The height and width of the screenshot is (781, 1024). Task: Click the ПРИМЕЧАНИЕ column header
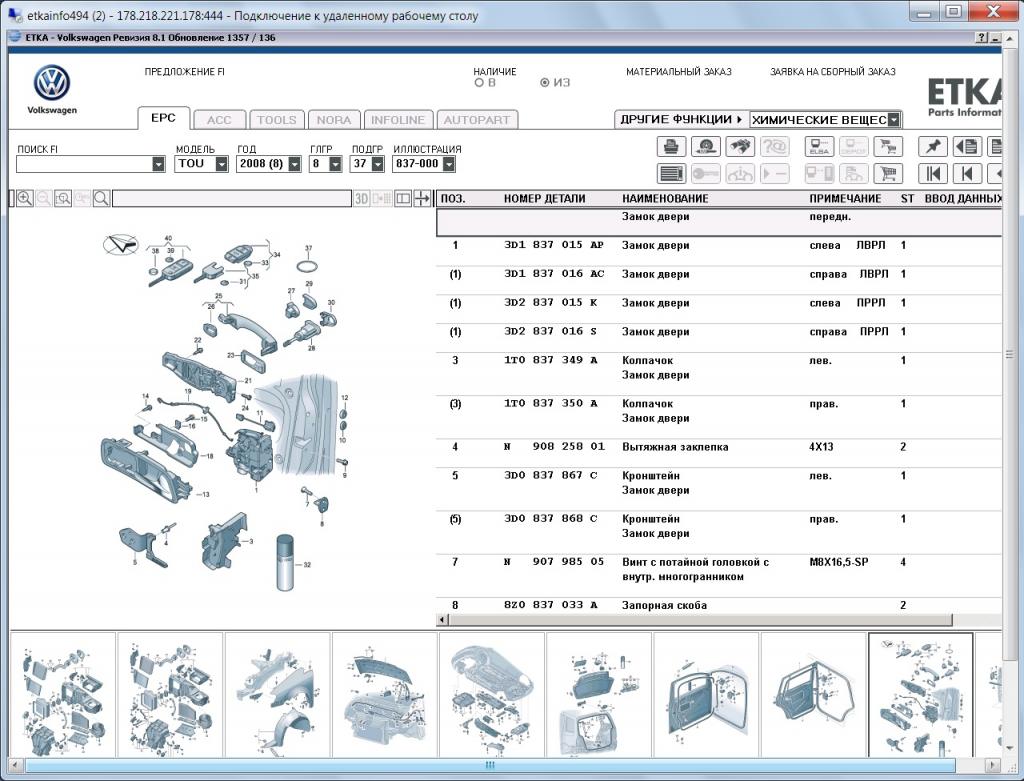(x=845, y=199)
